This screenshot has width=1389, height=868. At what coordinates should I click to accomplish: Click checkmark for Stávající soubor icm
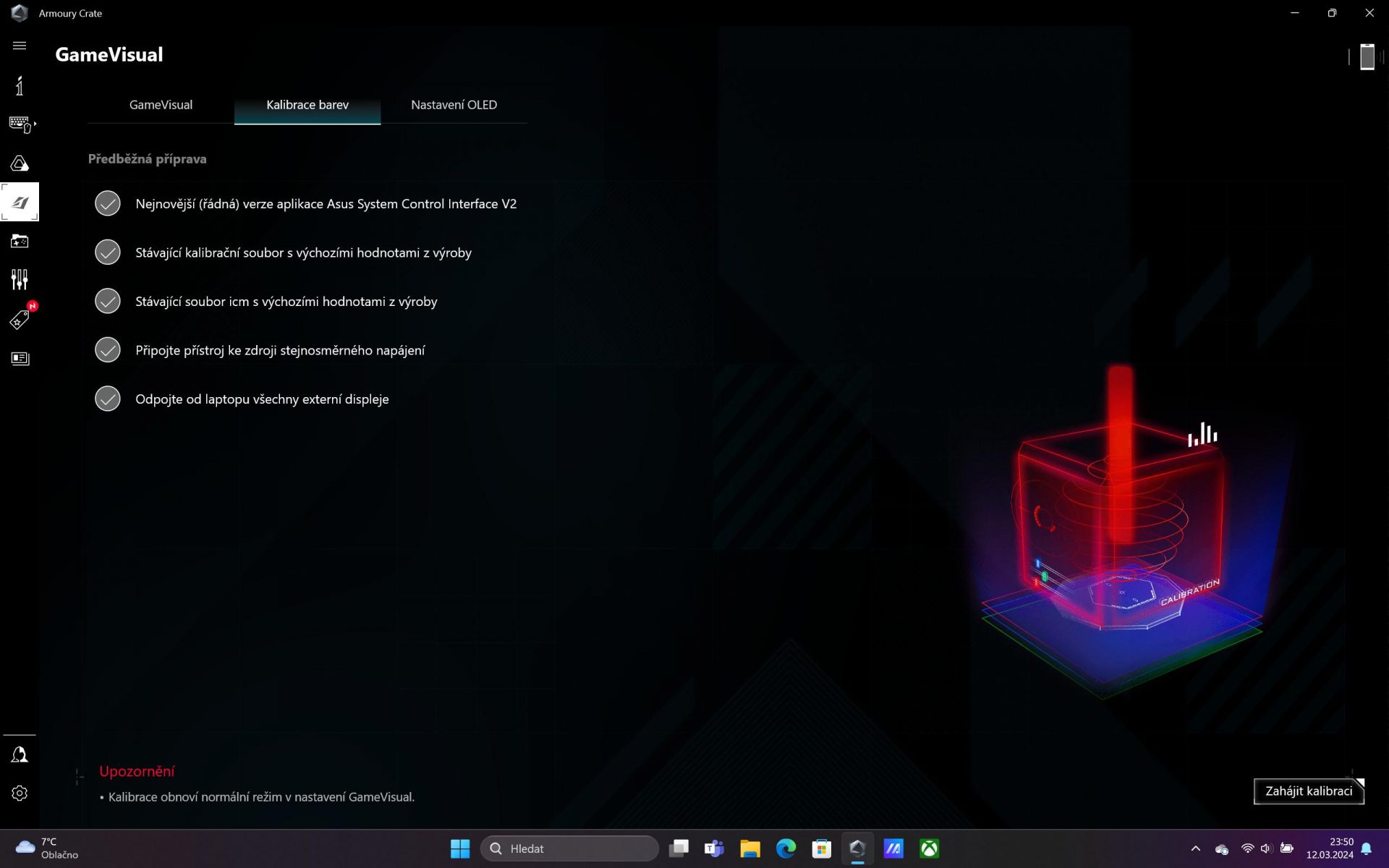[108, 301]
